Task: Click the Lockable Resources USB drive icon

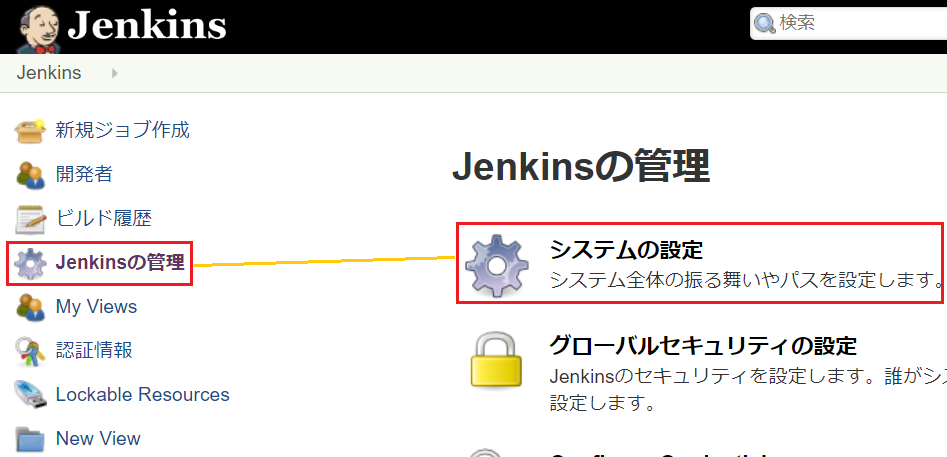Action: [x=30, y=395]
